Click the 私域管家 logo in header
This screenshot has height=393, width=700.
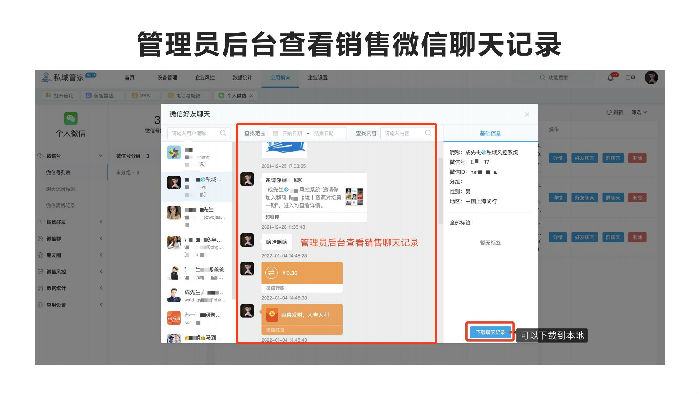tap(68, 77)
